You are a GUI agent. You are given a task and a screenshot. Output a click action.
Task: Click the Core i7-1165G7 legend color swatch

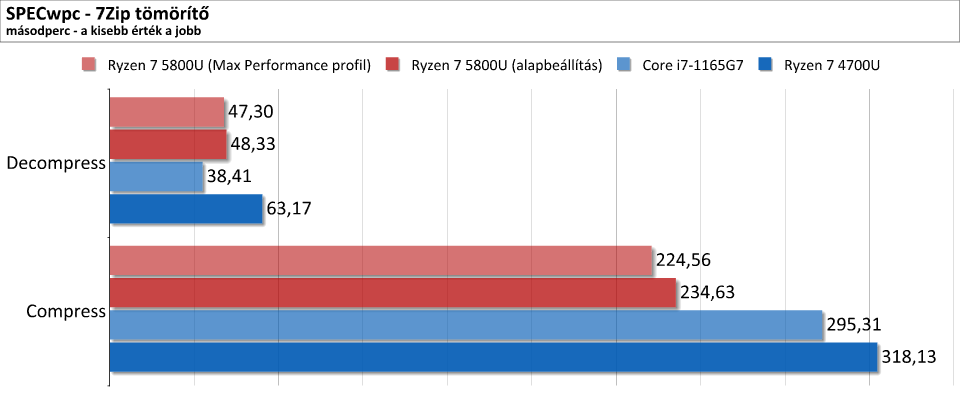(x=624, y=65)
